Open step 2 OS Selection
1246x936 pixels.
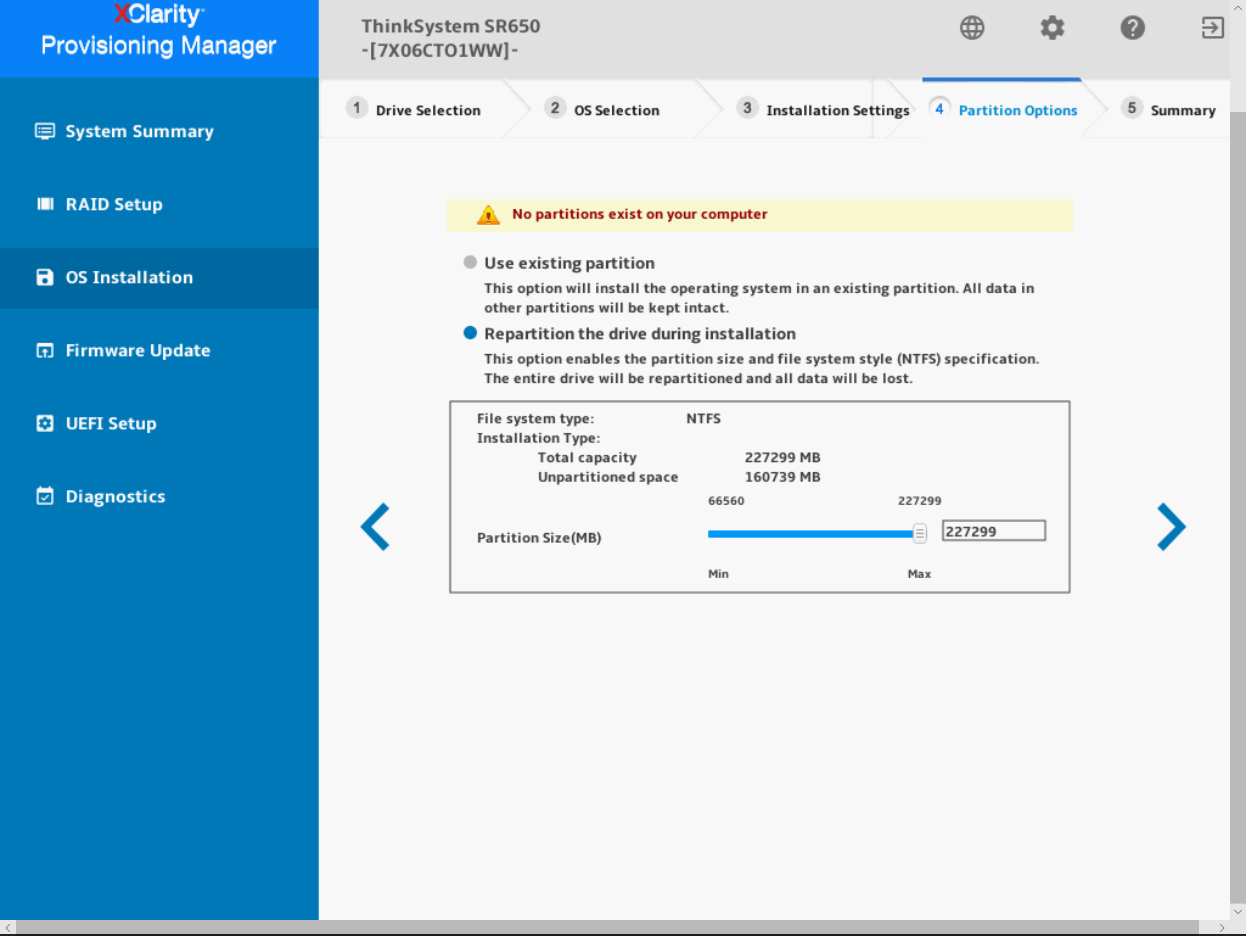click(x=603, y=109)
